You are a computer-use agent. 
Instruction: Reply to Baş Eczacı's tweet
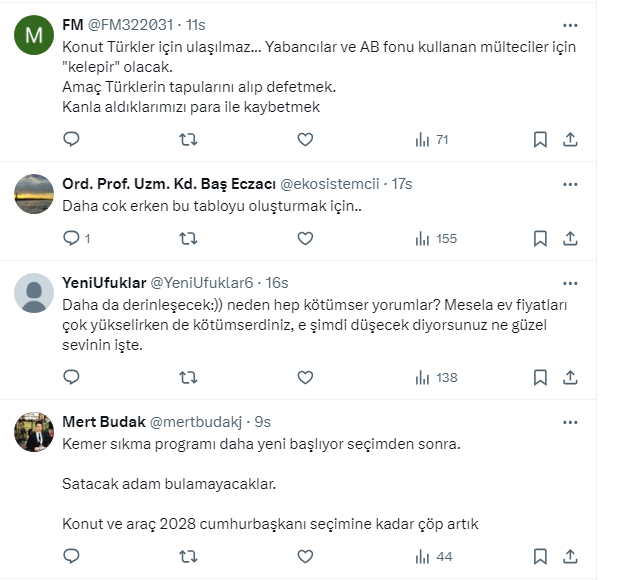[71, 239]
